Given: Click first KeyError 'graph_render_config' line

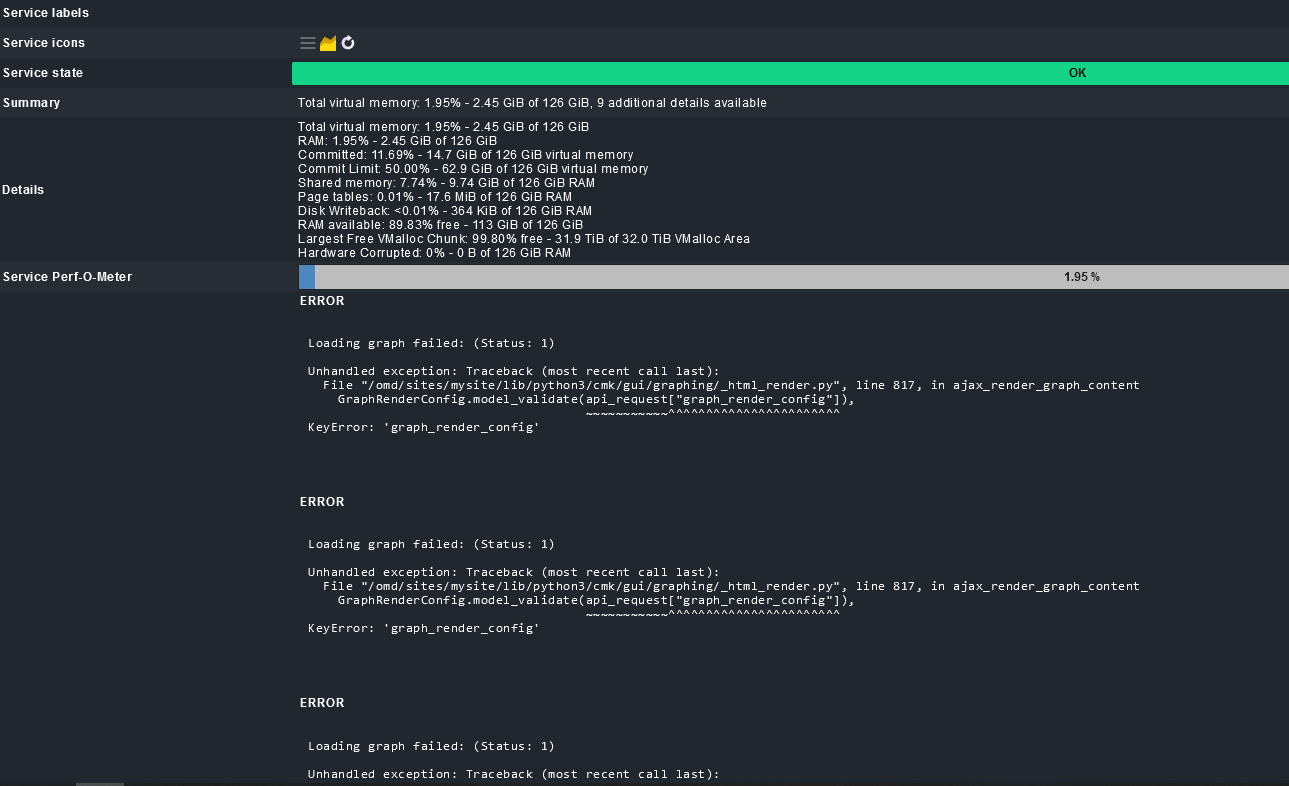Looking at the screenshot, I should (424, 427).
